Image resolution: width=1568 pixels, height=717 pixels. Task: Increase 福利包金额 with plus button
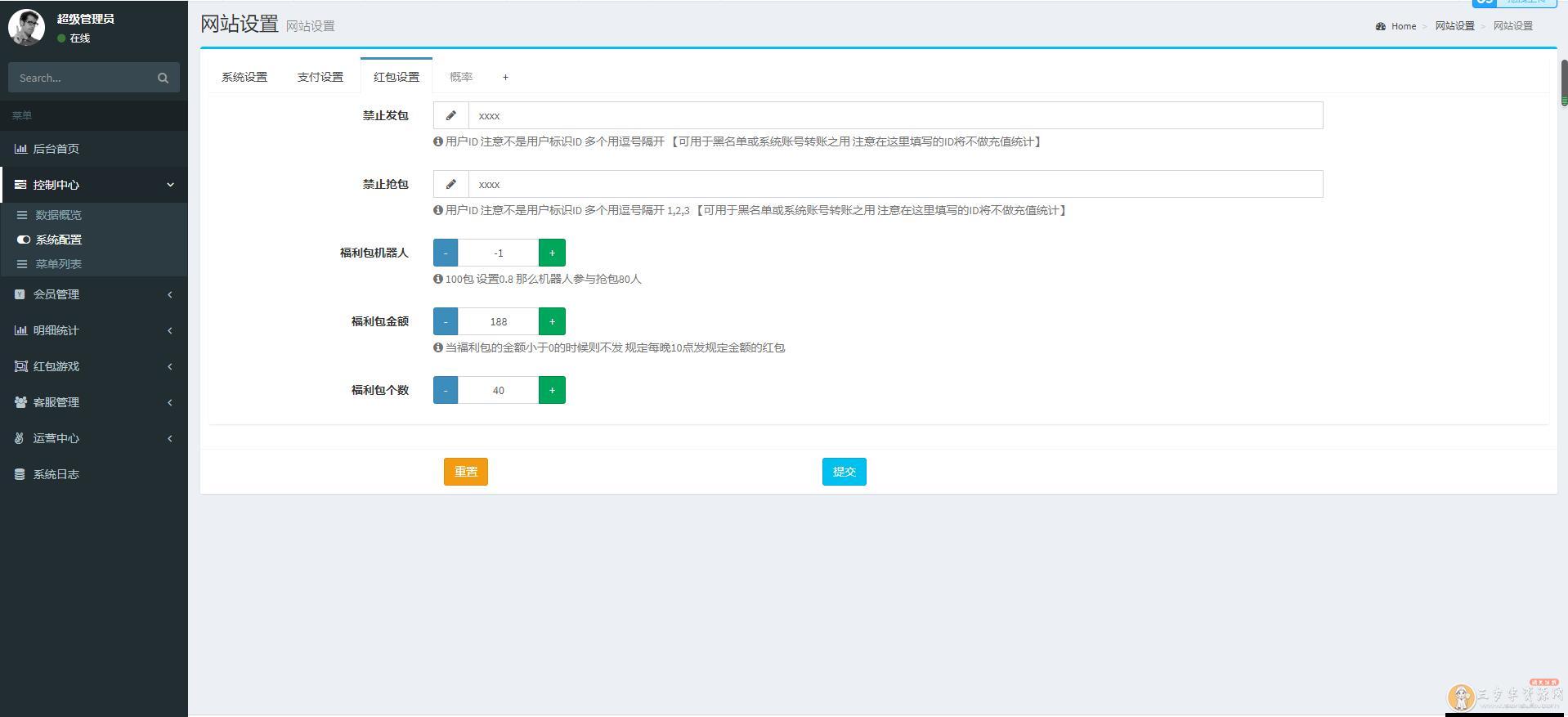552,321
